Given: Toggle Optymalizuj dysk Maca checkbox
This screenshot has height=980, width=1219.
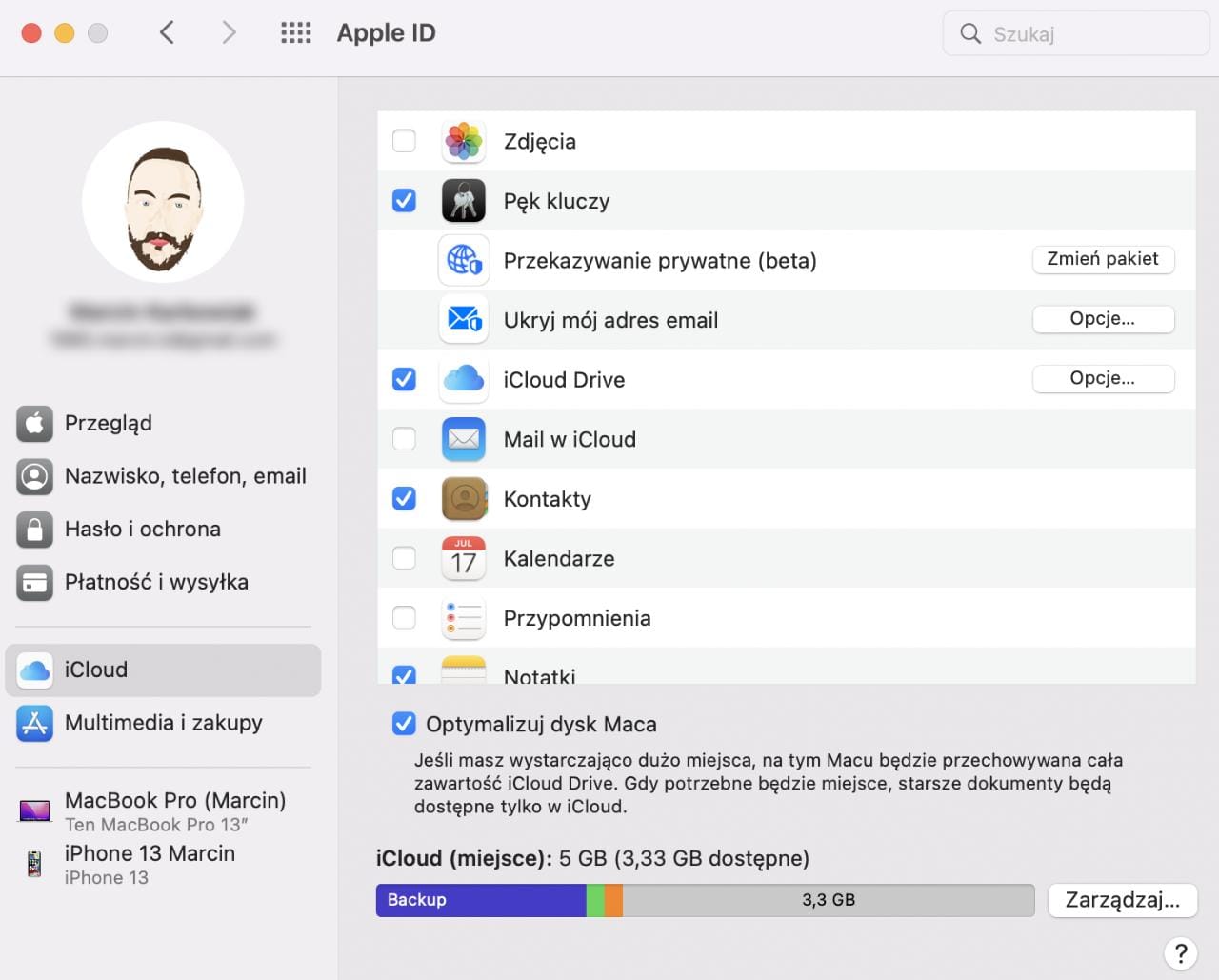Looking at the screenshot, I should 404,724.
